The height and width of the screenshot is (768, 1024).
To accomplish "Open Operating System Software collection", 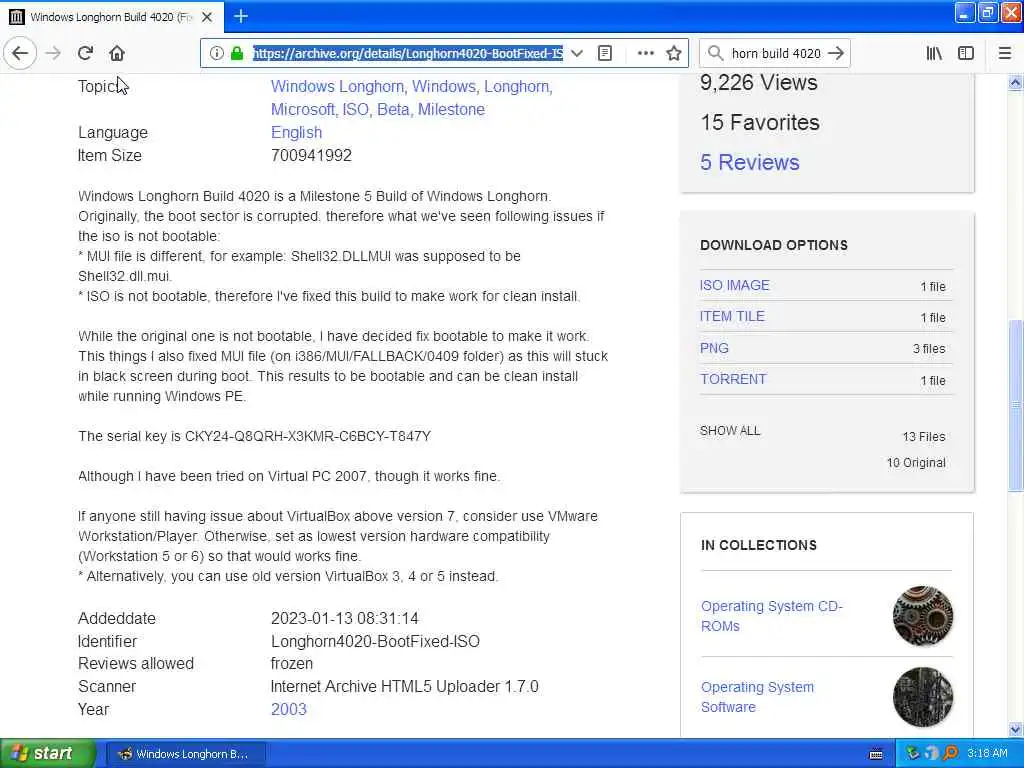I will 758,697.
